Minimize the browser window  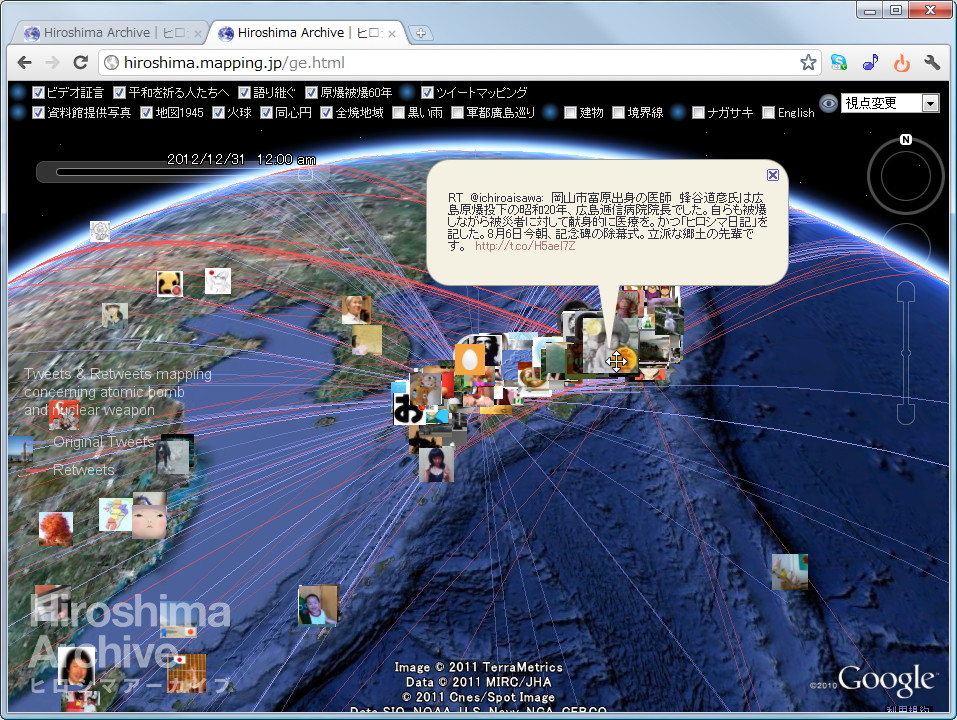[869, 10]
